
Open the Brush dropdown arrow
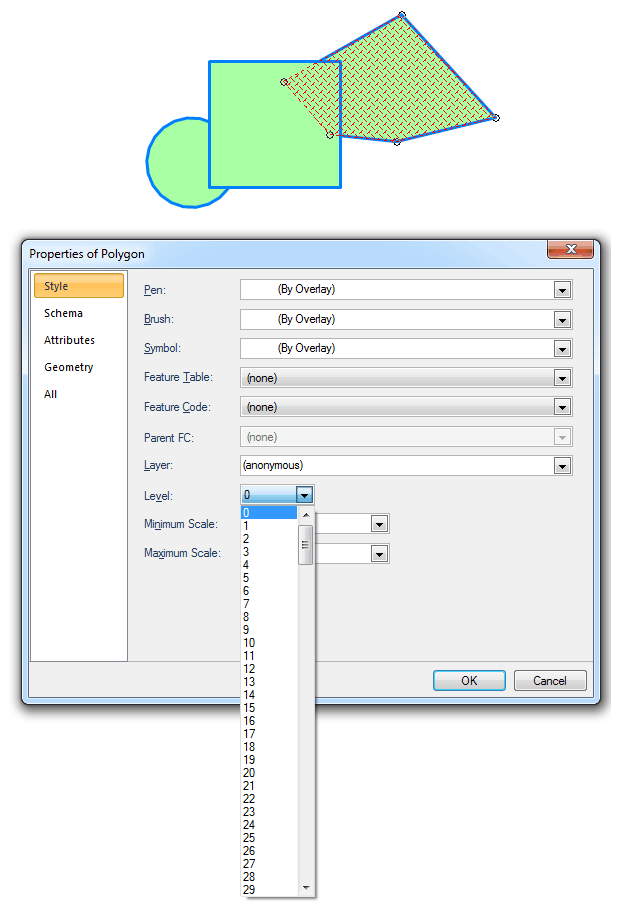click(562, 320)
